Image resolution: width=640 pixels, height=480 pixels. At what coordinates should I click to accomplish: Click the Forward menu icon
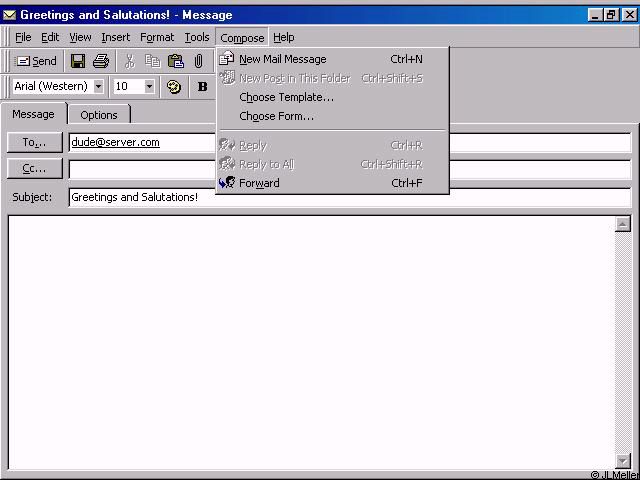227,182
